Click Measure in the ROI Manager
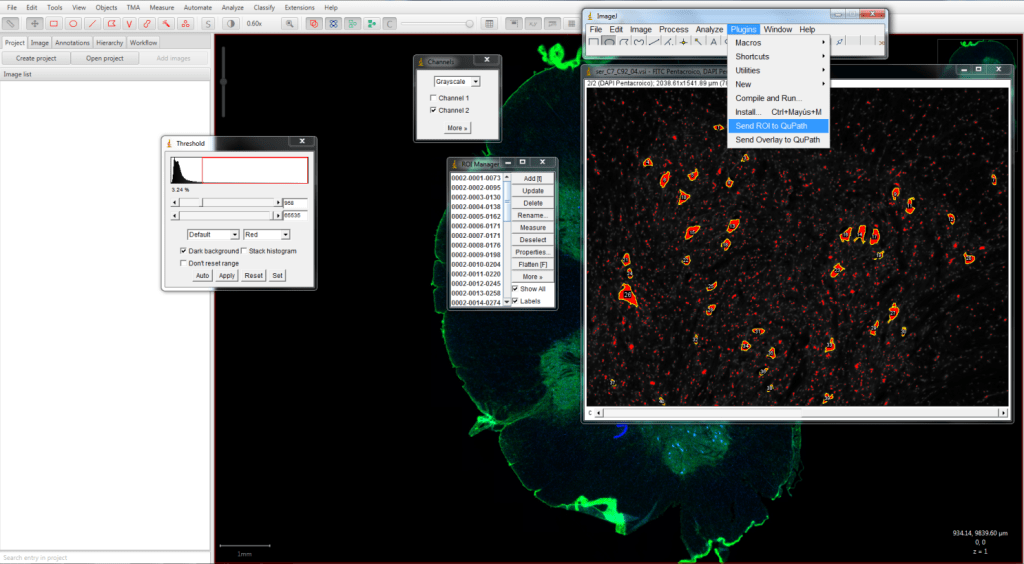1024x564 pixels. pos(532,228)
